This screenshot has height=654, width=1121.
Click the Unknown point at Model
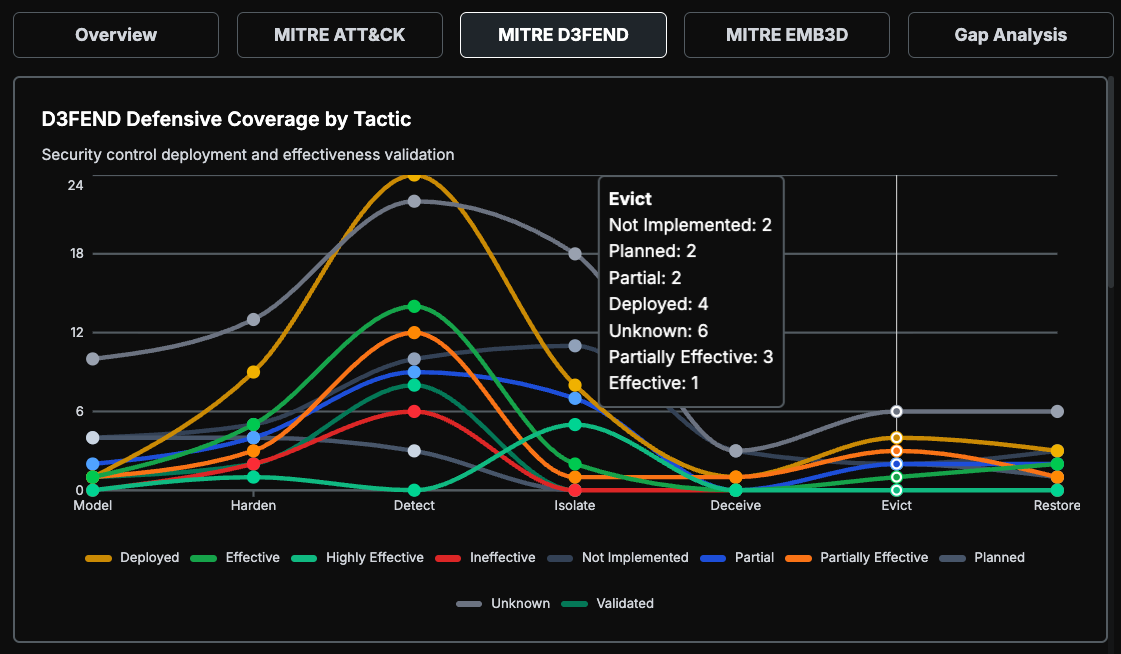click(x=93, y=358)
